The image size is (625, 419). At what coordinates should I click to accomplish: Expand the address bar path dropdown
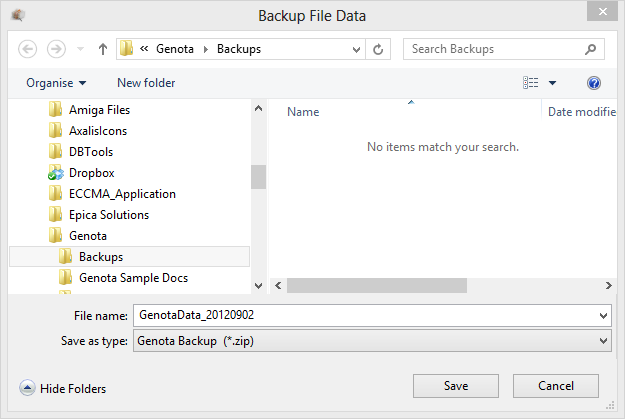[355, 49]
